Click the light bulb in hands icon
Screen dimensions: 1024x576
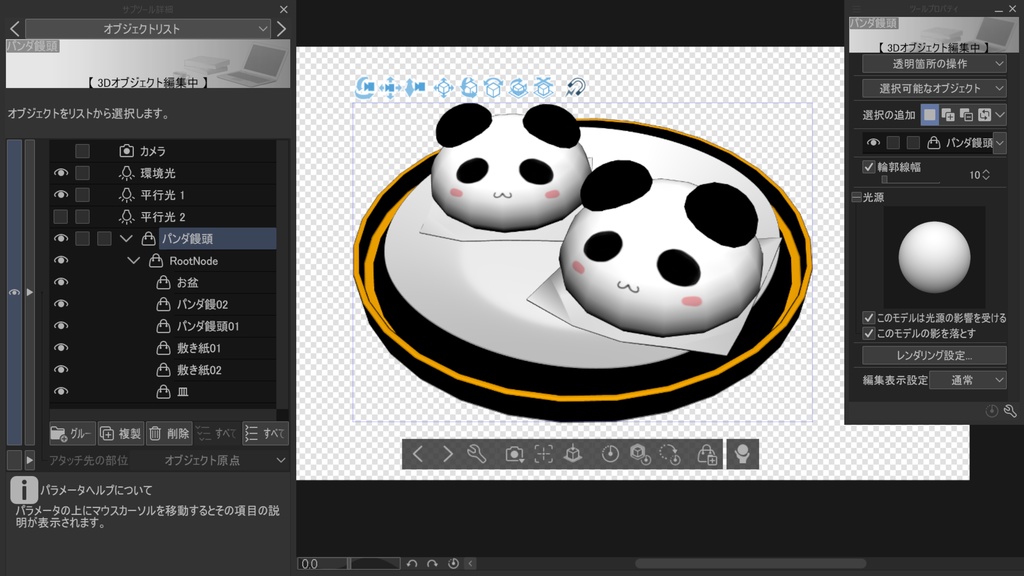coord(743,454)
